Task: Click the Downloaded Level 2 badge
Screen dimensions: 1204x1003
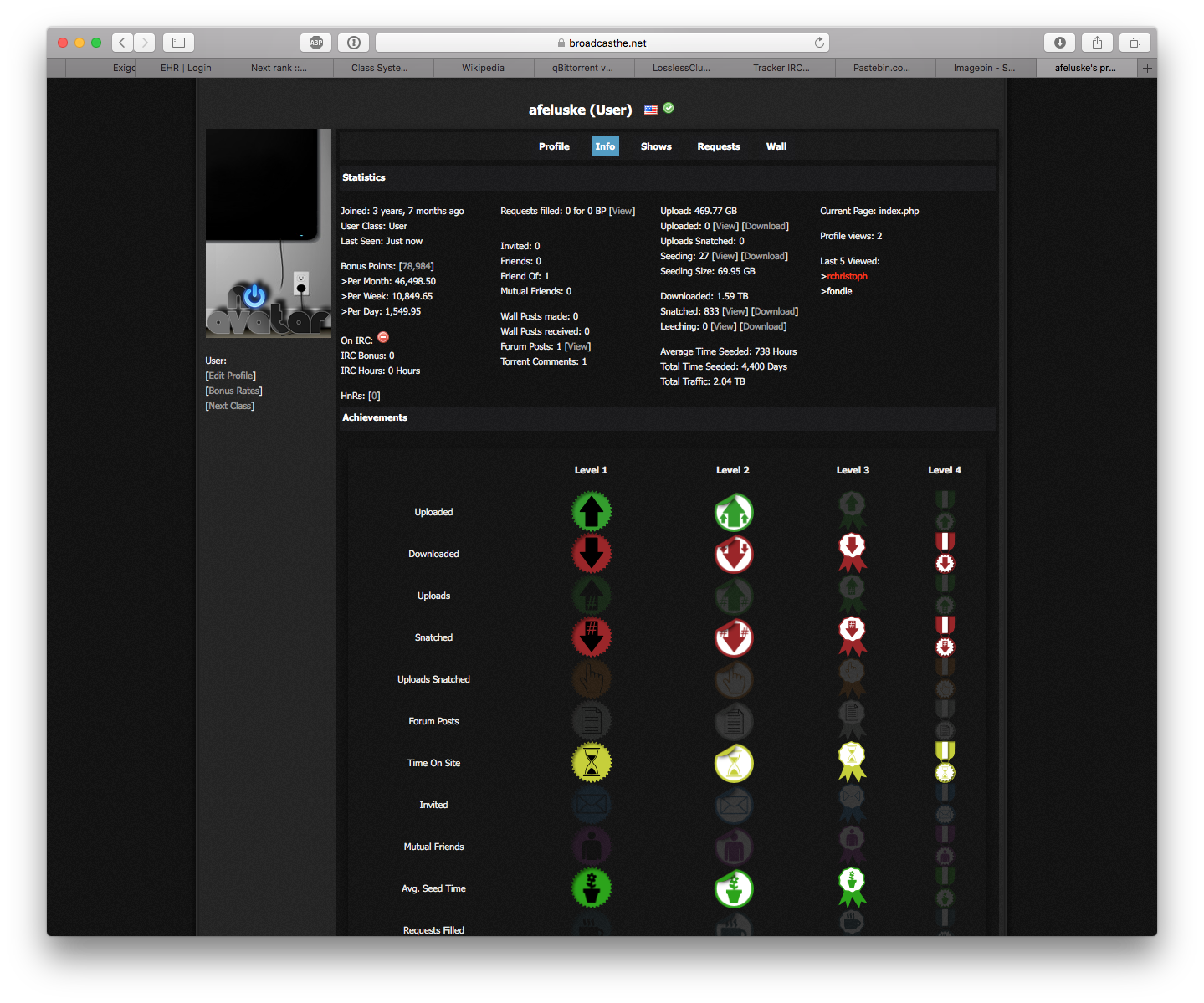Action: point(734,554)
